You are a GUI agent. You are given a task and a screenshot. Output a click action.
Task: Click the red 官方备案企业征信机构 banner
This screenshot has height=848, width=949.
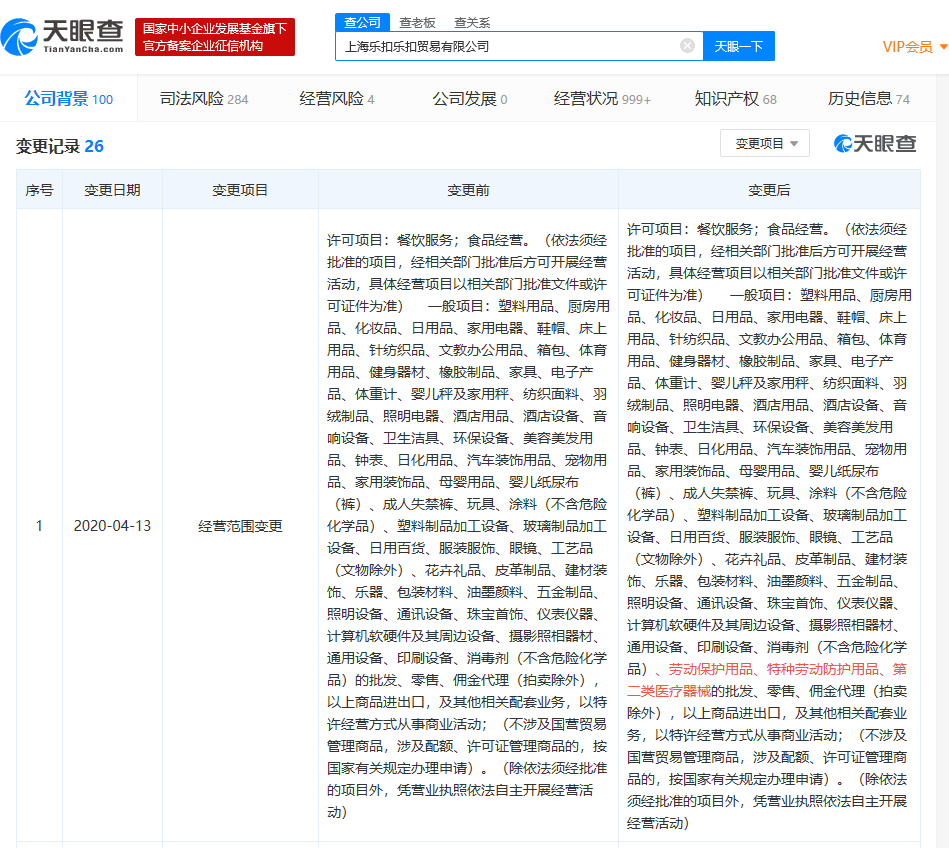coord(215,37)
